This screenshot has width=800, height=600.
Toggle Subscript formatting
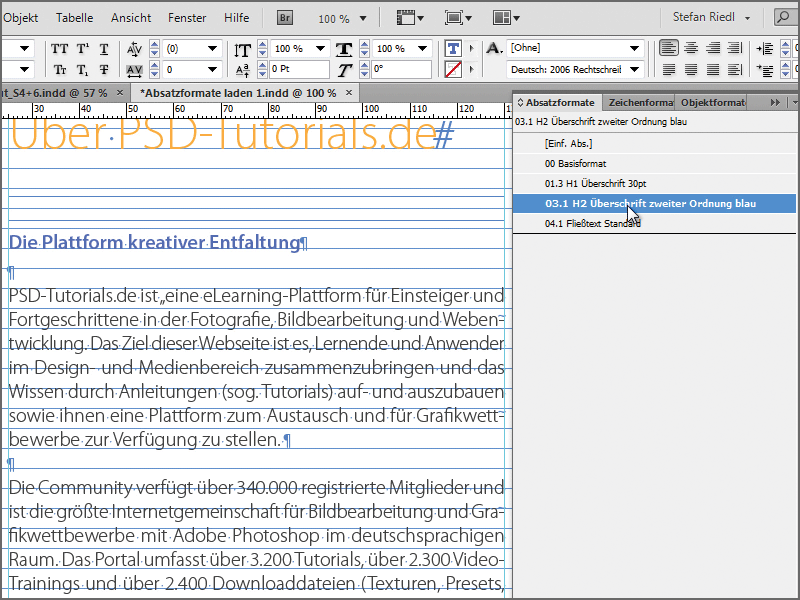coord(83,70)
